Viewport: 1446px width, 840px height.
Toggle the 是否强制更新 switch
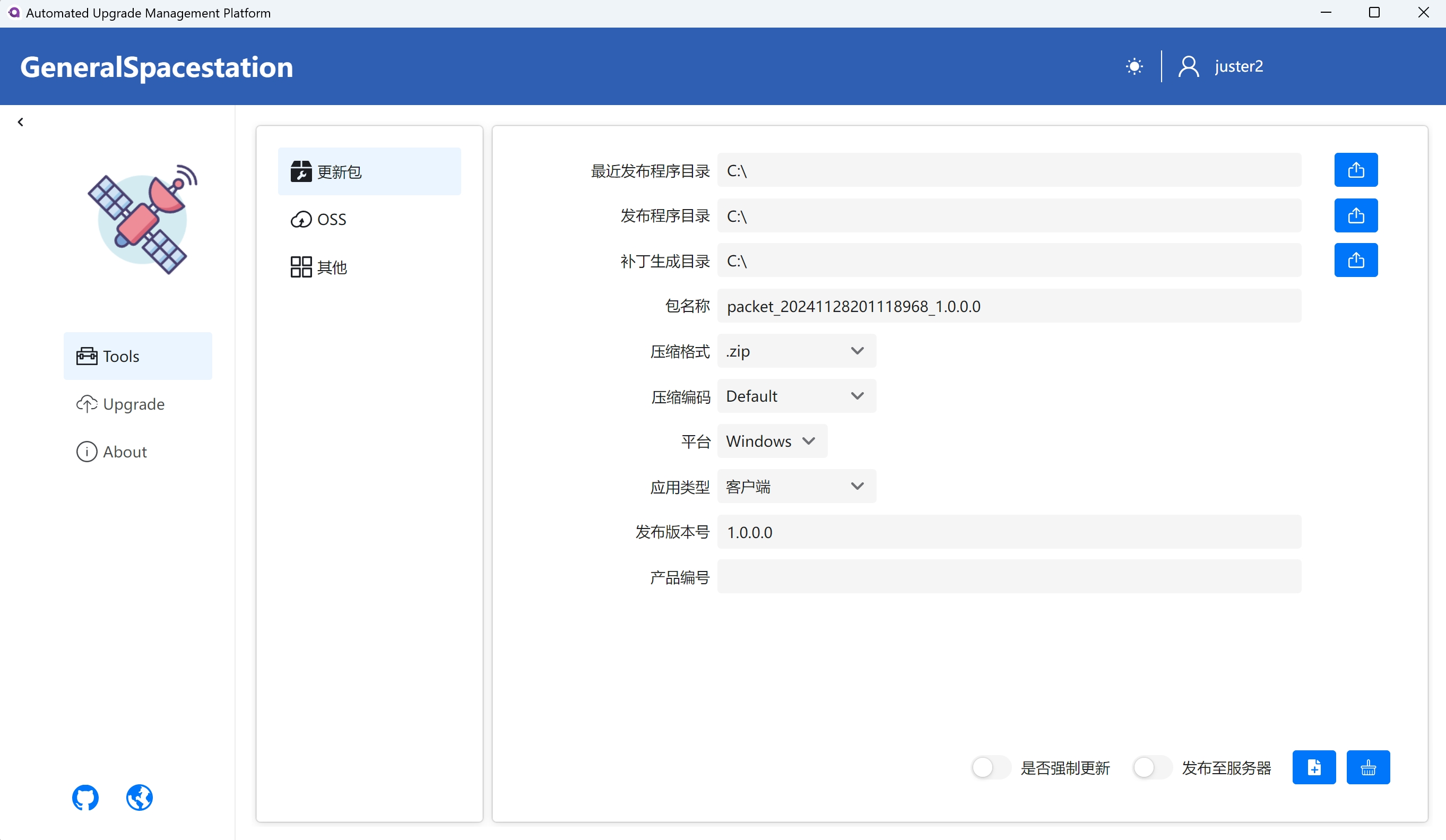coord(991,768)
